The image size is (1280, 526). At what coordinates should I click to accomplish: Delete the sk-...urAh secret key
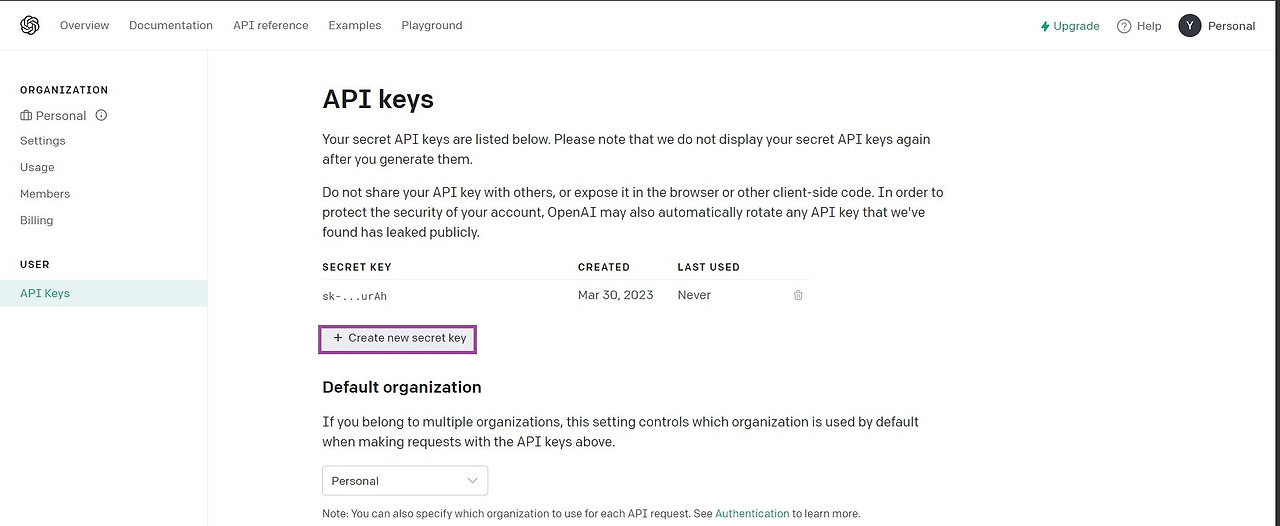coord(798,295)
